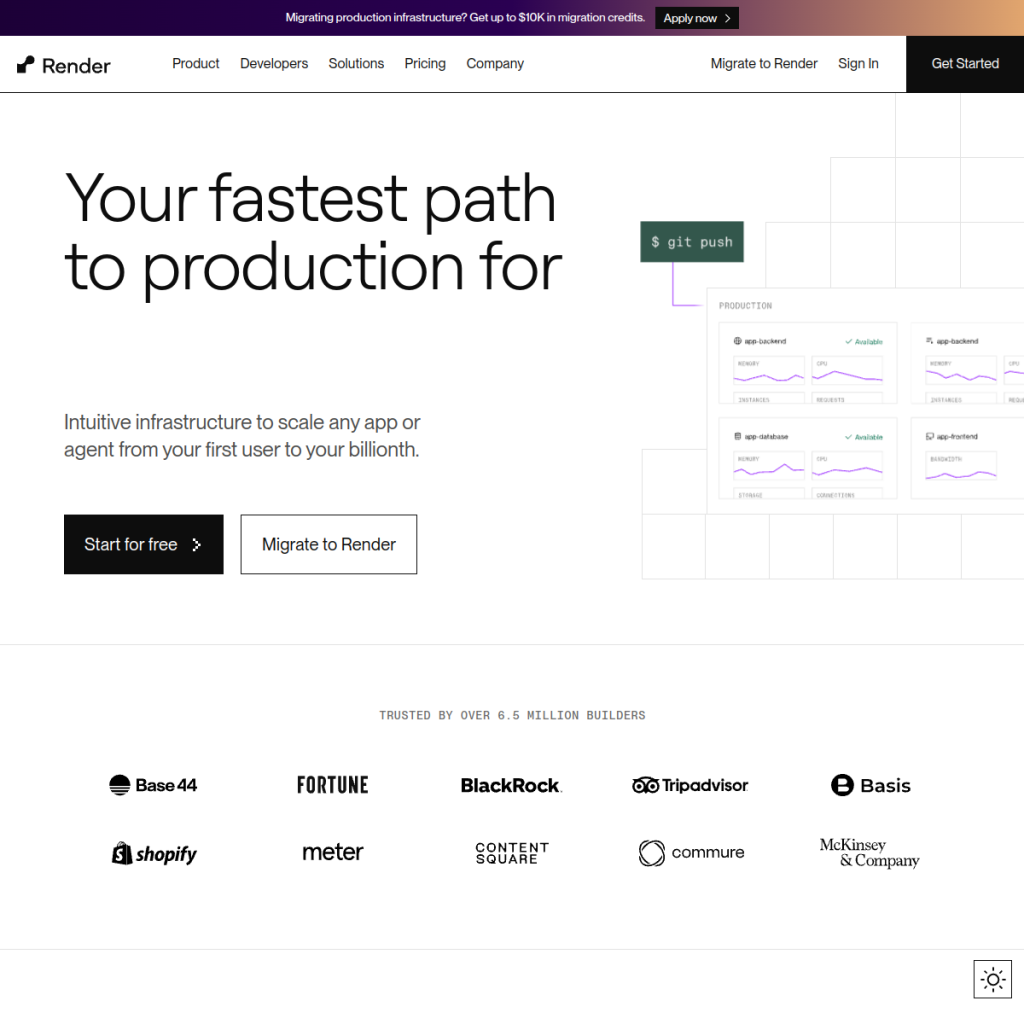Click the banner text about migration credits
The height and width of the screenshot is (1024, 1024).
tap(464, 18)
